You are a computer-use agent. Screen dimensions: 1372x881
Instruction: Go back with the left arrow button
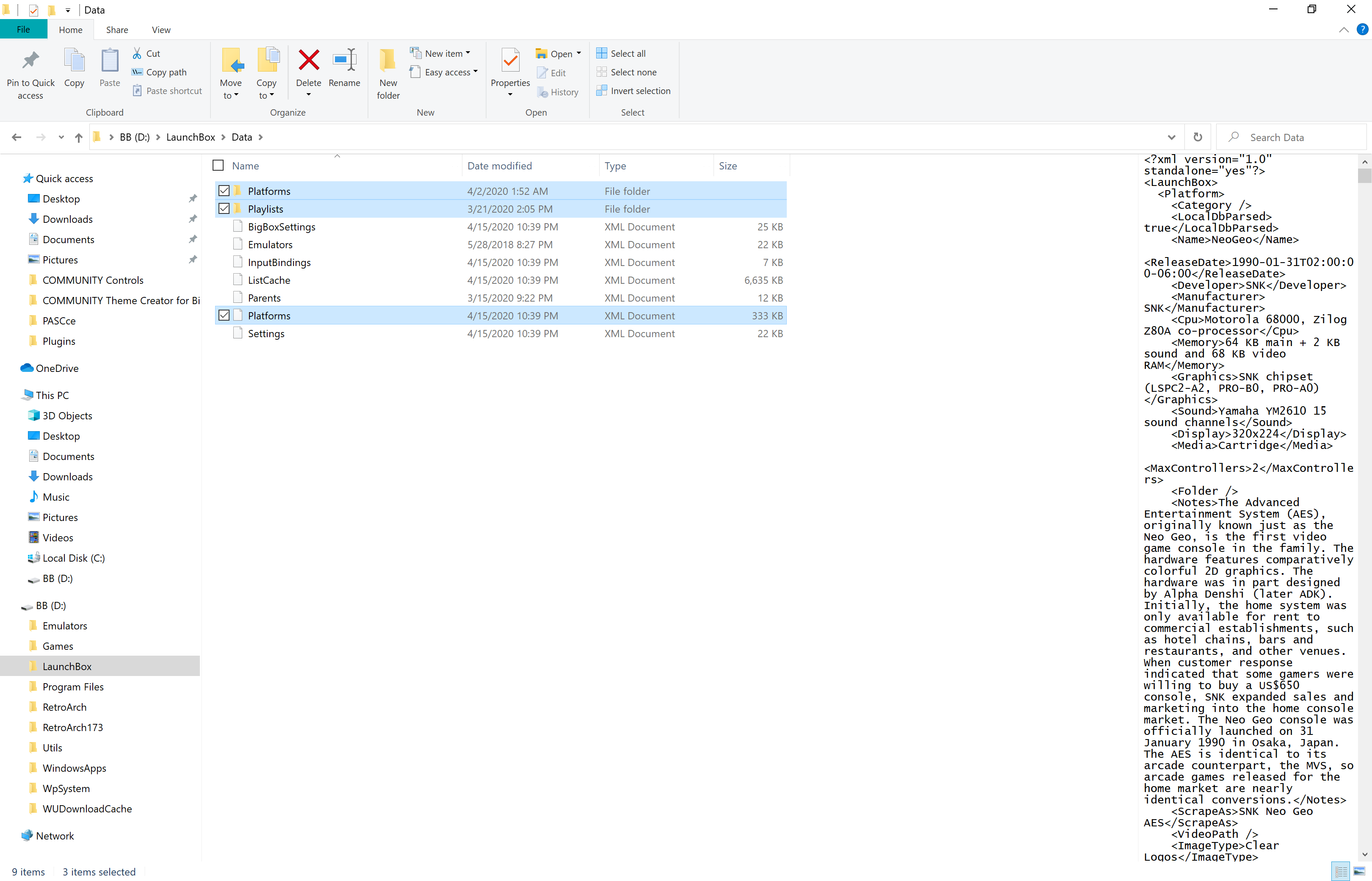[x=17, y=137]
